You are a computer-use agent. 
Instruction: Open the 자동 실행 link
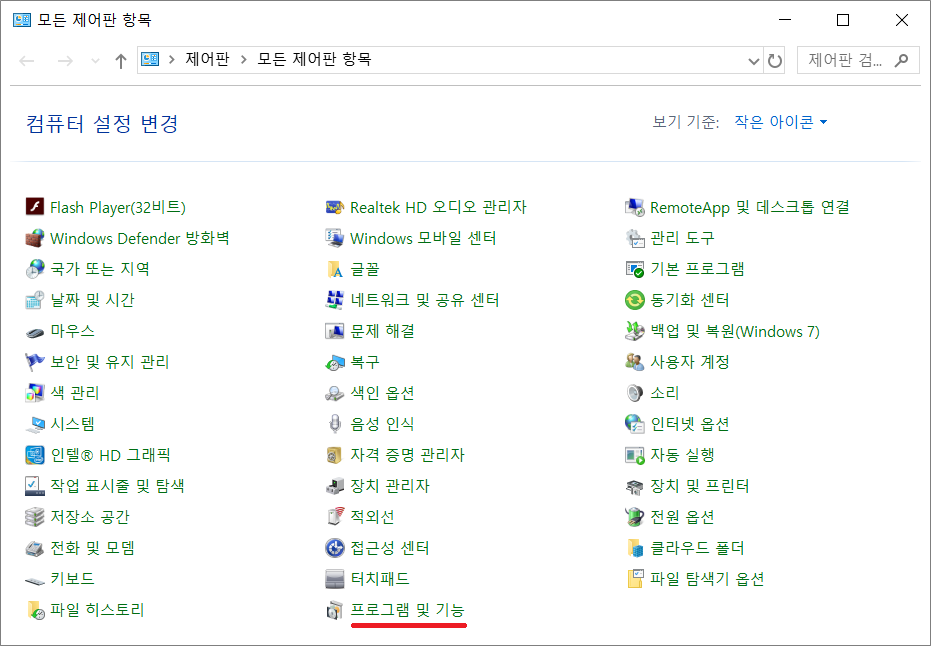point(682,455)
